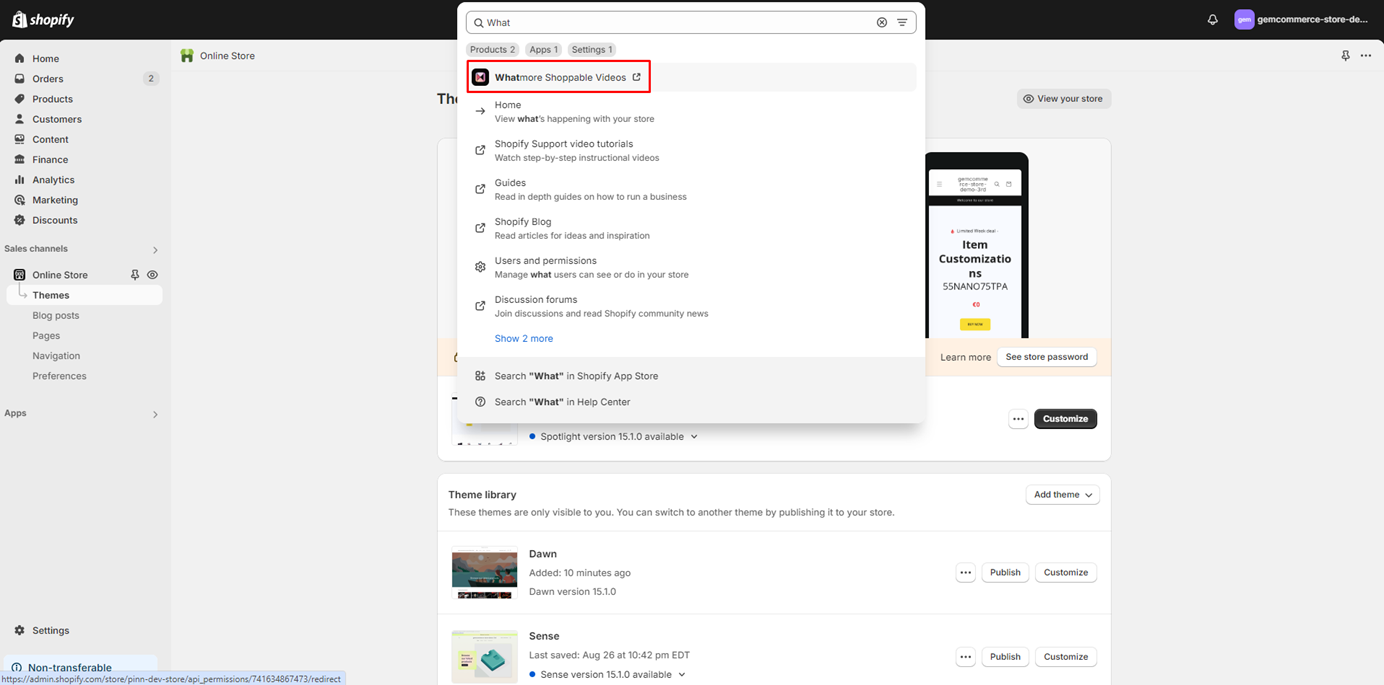Image resolution: width=1384 pixels, height=685 pixels.
Task: Filter results by Settings 1 chip
Action: point(591,49)
